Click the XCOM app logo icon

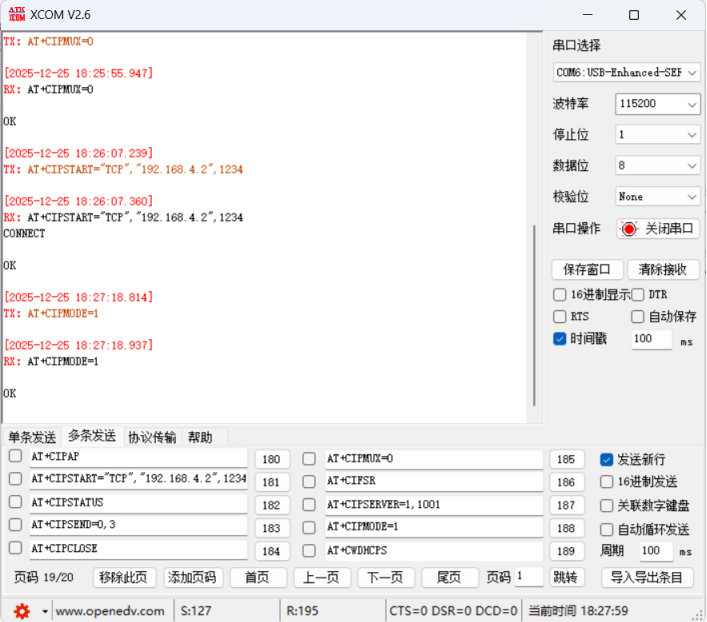point(17,14)
